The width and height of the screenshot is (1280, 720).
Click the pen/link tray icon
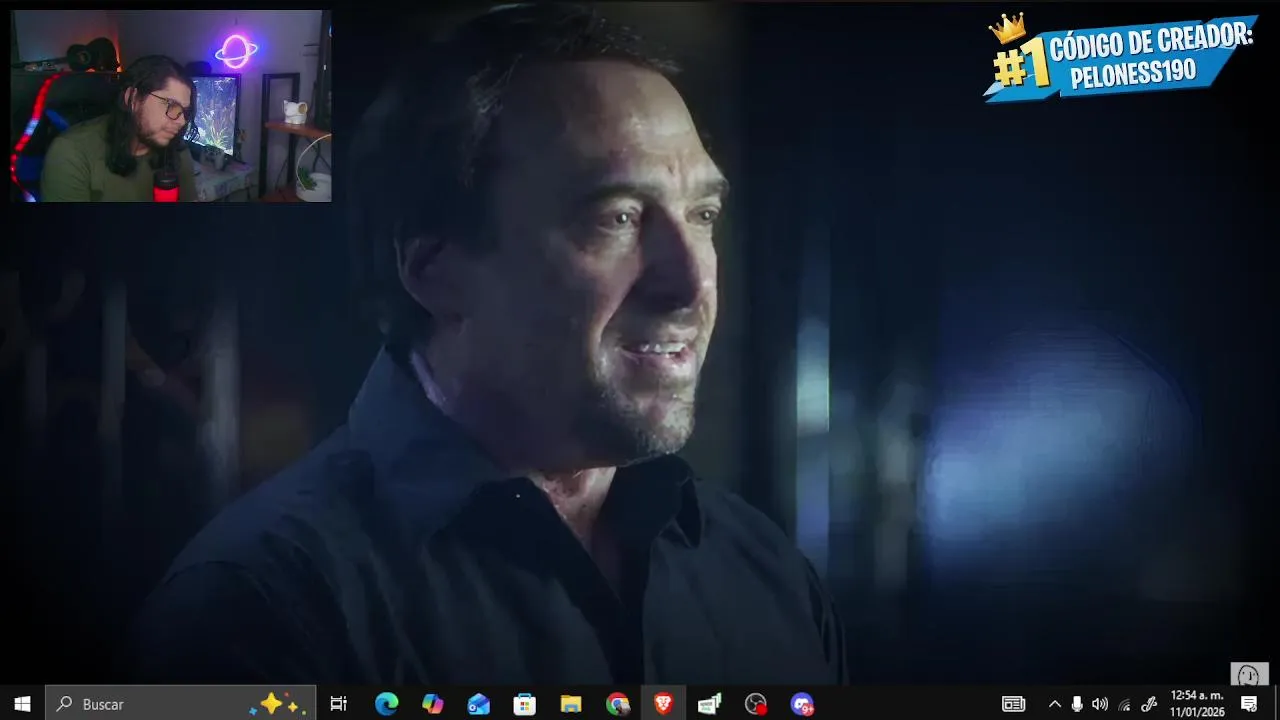click(x=1149, y=704)
